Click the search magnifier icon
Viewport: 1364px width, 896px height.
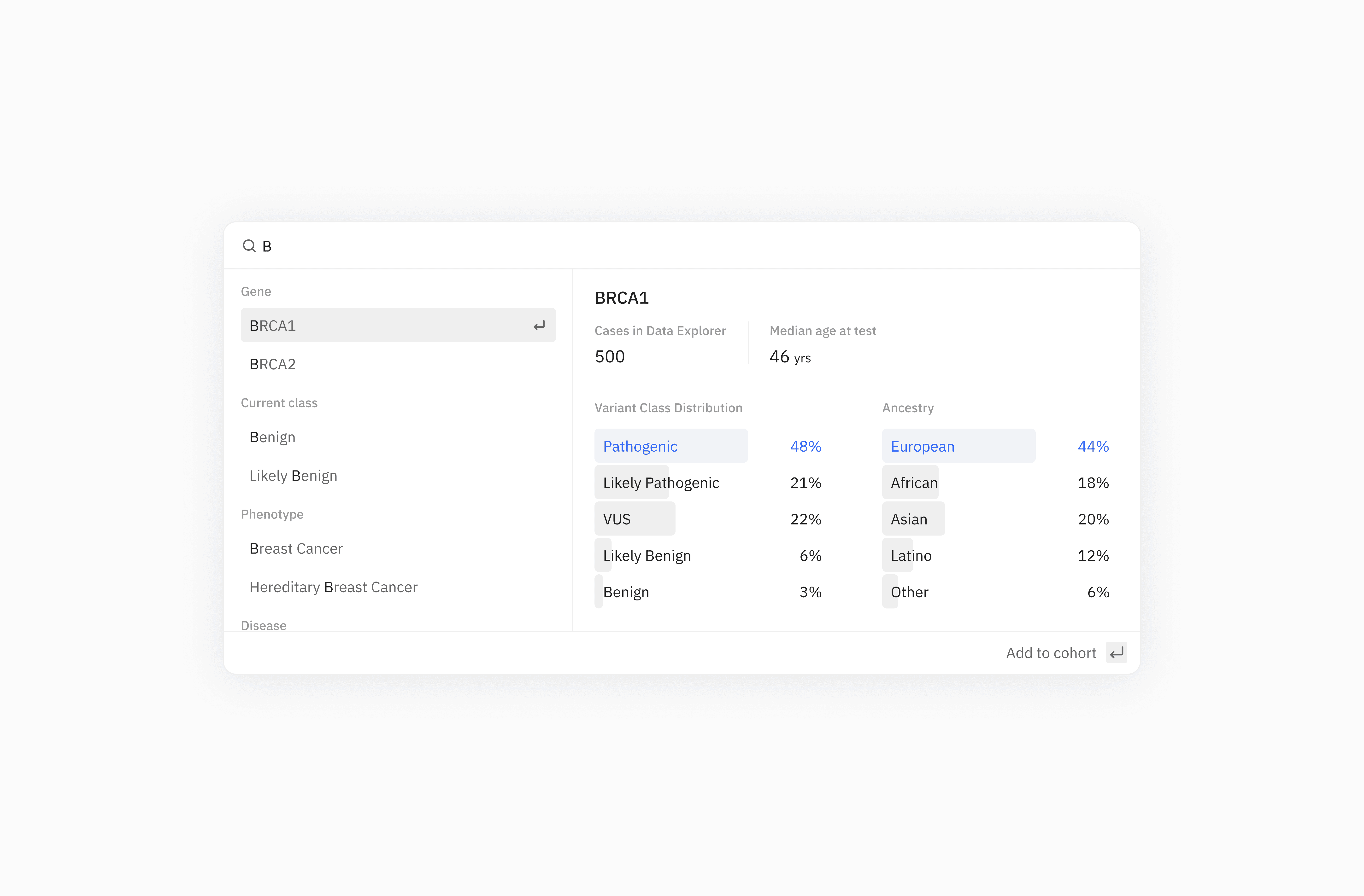249,246
